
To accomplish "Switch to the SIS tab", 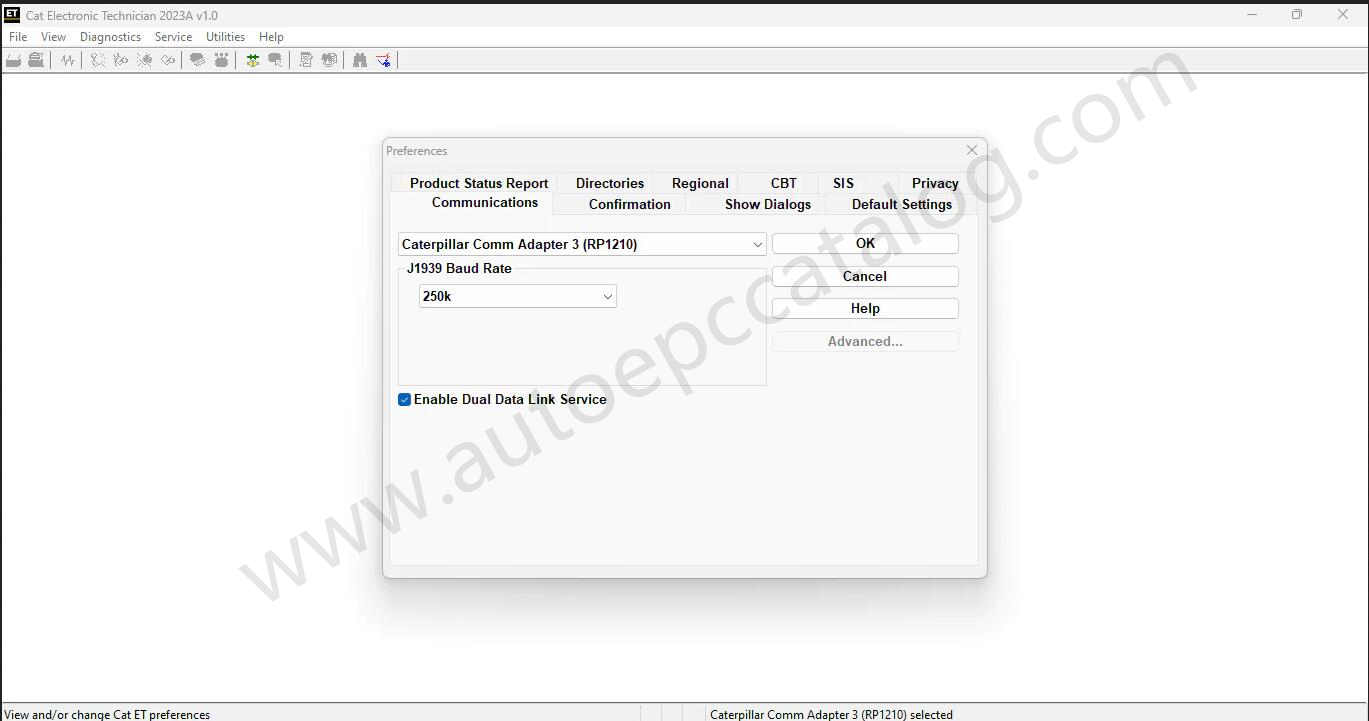I will tap(843, 183).
